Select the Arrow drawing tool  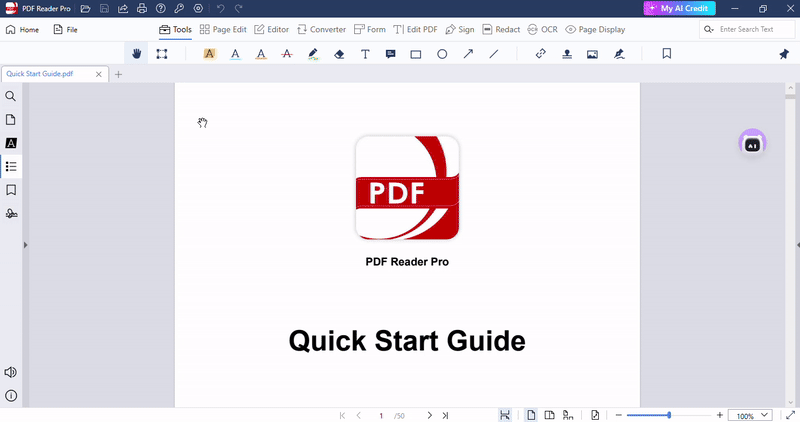click(468, 54)
